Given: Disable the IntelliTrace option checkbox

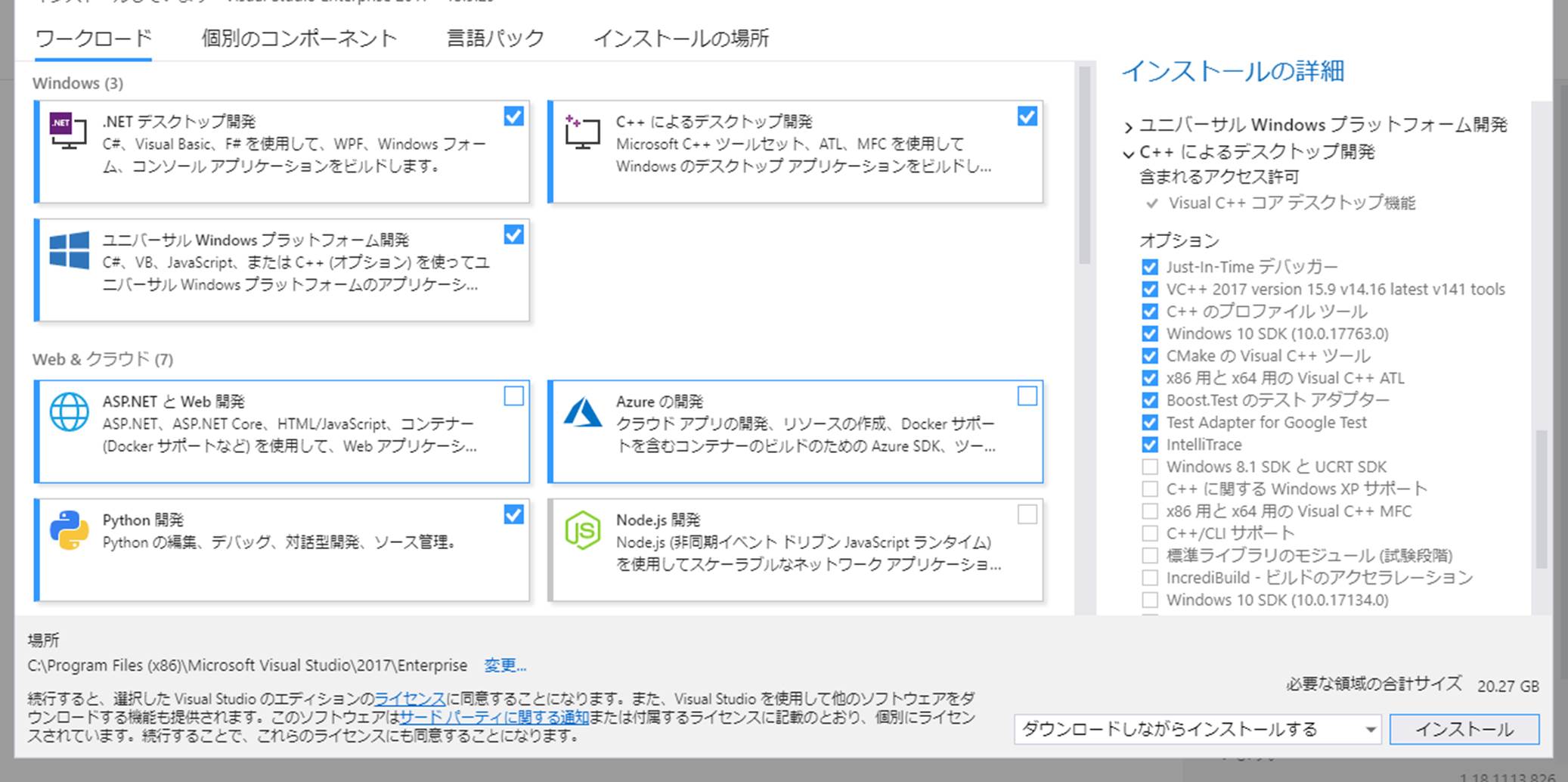Looking at the screenshot, I should pyautogui.click(x=1150, y=445).
